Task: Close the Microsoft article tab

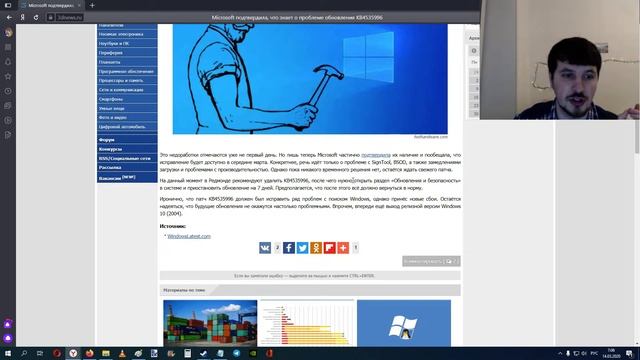Action: click(79, 5)
